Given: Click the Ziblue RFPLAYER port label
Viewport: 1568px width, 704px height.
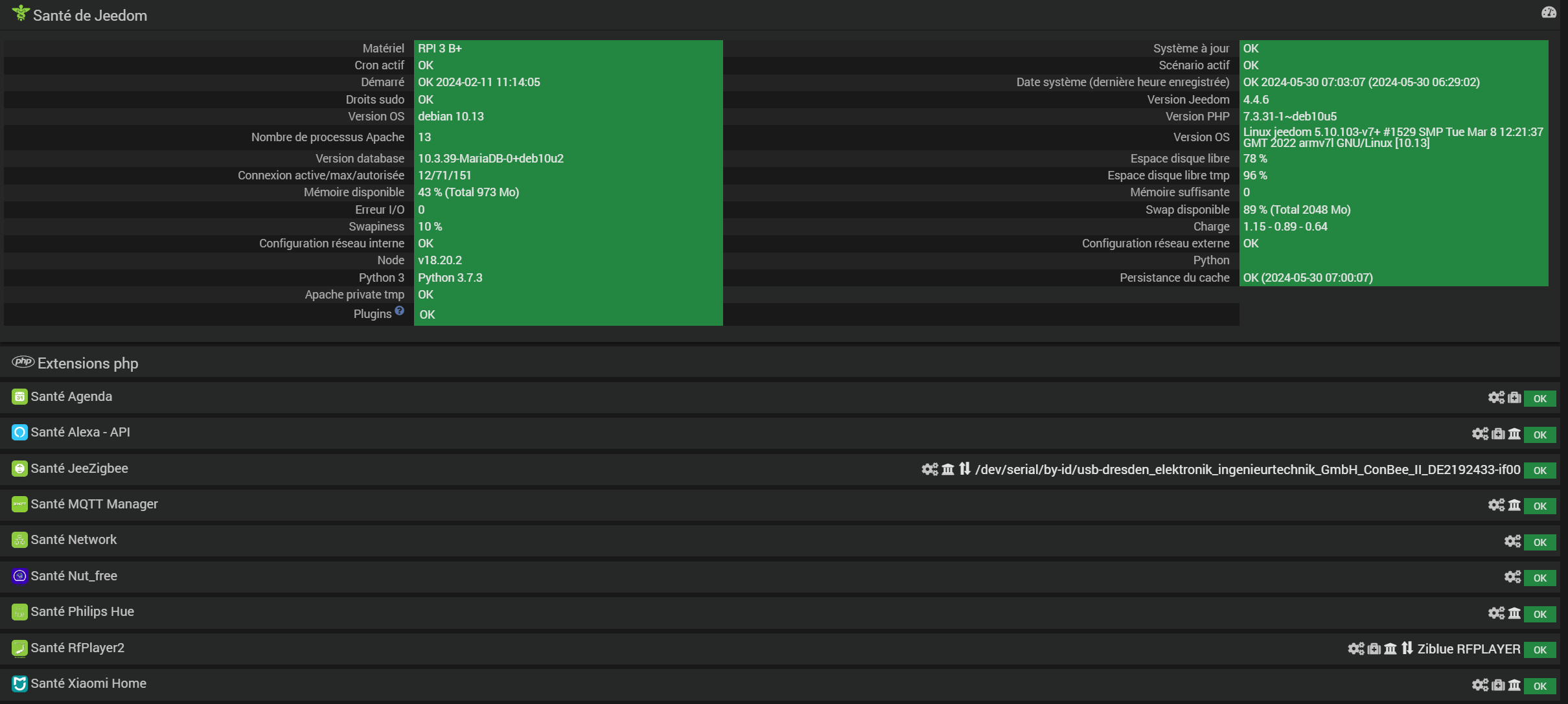Looking at the screenshot, I should 1469,649.
